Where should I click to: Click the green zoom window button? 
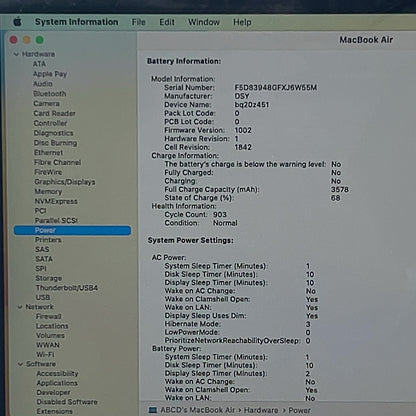point(40,40)
